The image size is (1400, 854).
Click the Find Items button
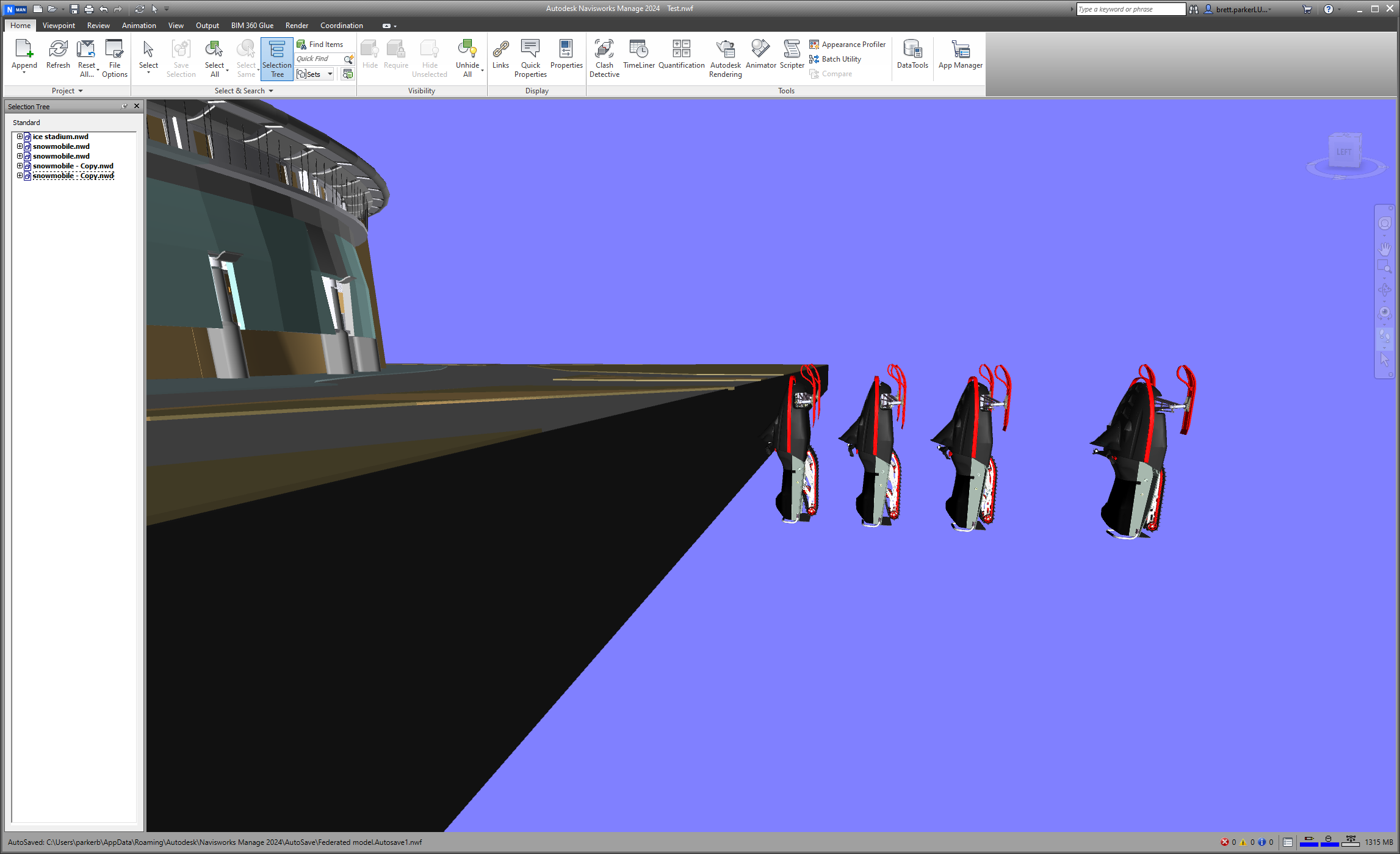click(320, 45)
